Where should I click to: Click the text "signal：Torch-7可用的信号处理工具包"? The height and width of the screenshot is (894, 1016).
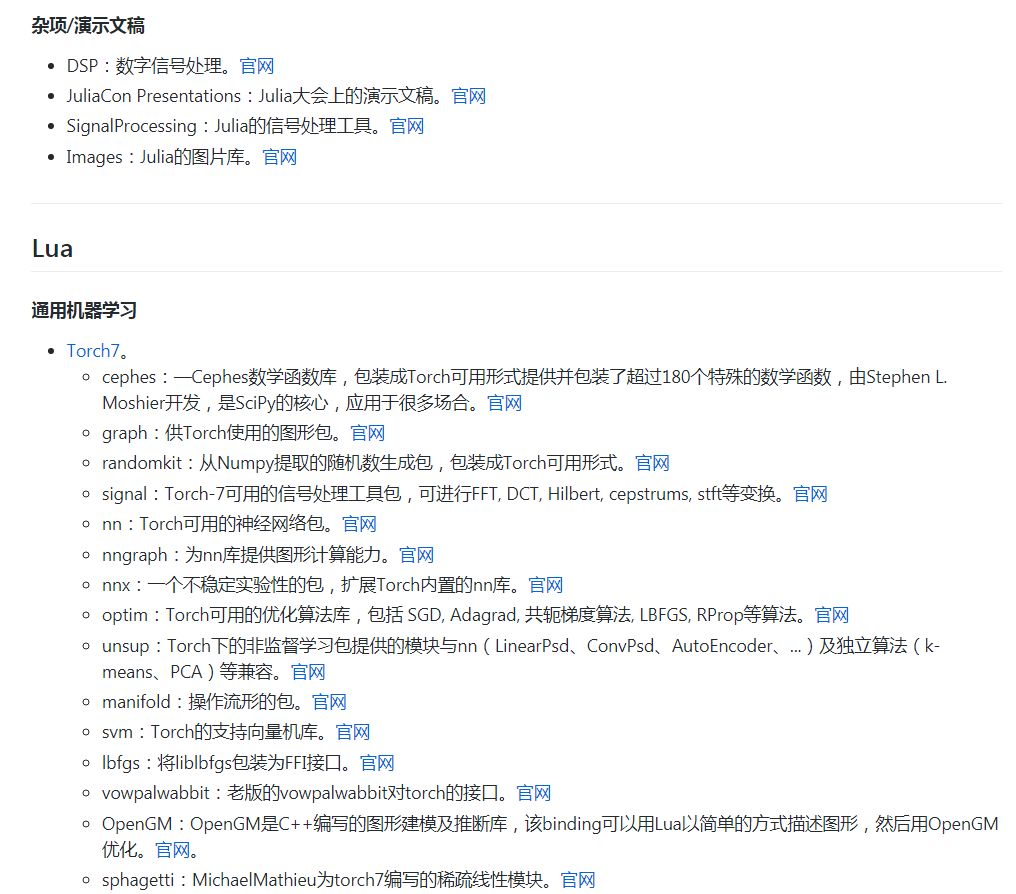[x=252, y=494]
